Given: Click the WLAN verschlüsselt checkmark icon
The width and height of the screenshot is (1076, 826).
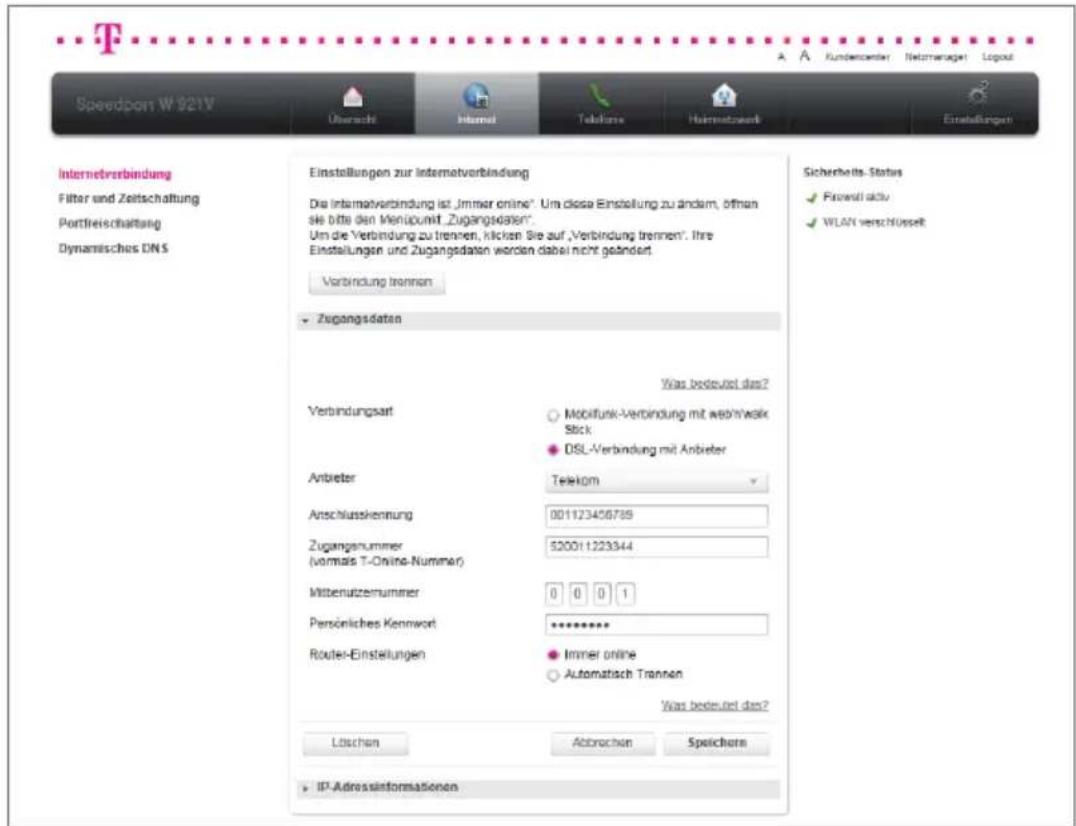Looking at the screenshot, I should (812, 223).
